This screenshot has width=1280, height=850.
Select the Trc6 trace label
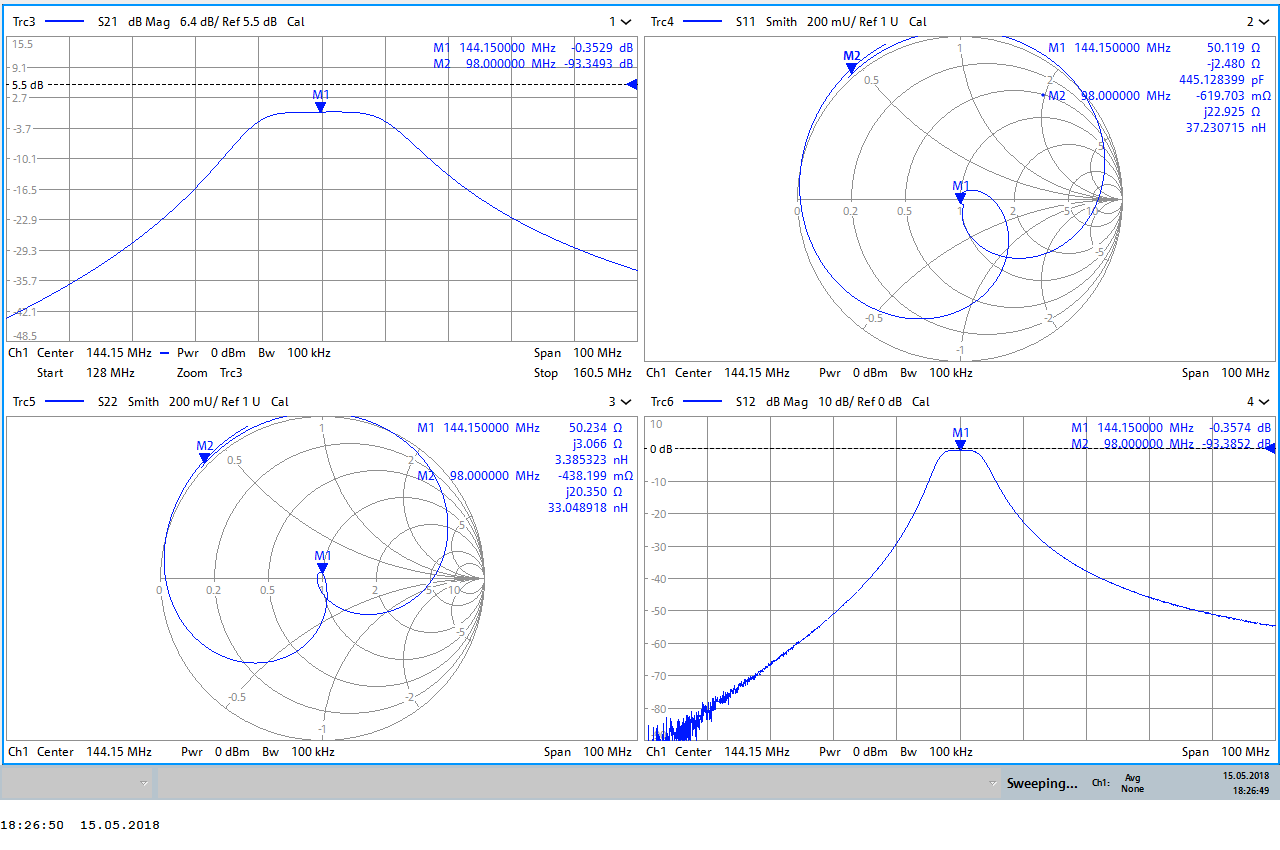[x=662, y=401]
